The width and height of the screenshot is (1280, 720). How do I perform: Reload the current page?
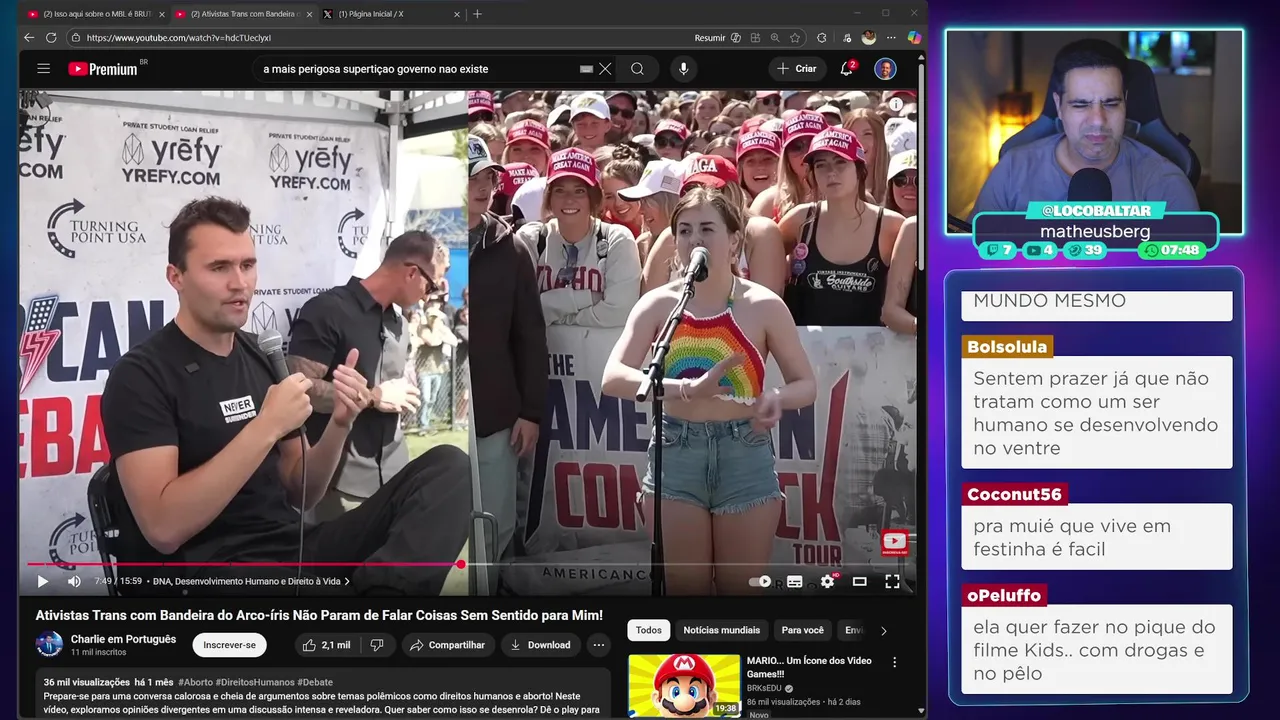[x=51, y=38]
